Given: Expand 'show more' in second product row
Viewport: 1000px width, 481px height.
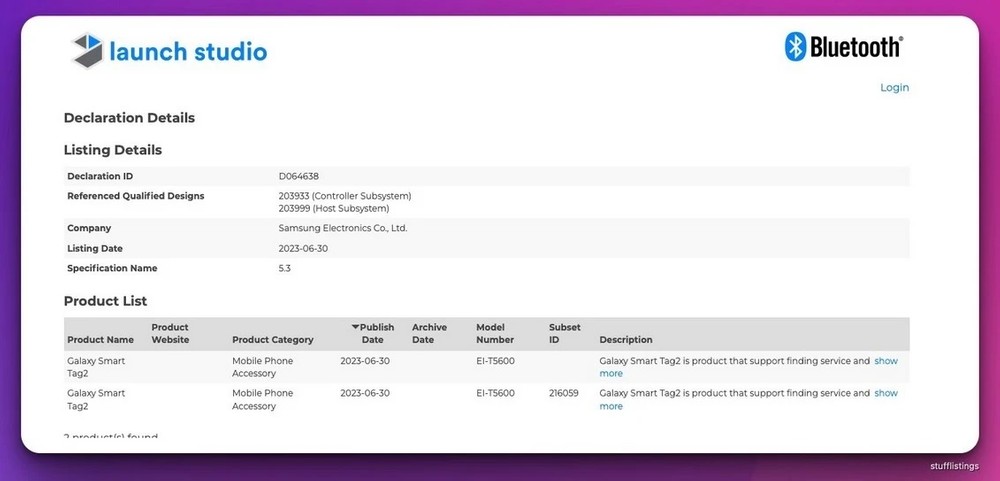Looking at the screenshot, I should pos(886,393).
